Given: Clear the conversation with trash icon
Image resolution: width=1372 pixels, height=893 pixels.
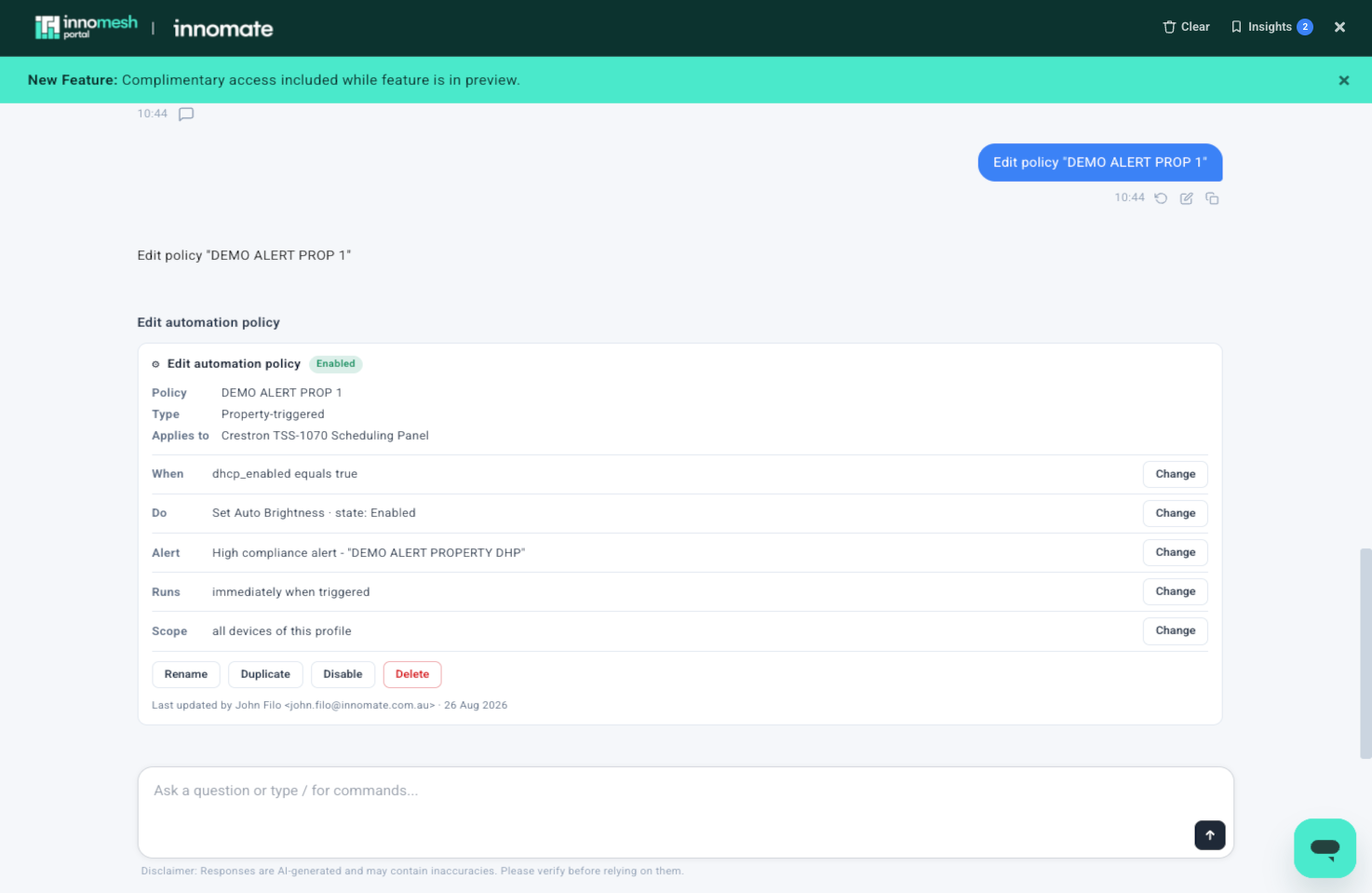Looking at the screenshot, I should pos(1186,27).
